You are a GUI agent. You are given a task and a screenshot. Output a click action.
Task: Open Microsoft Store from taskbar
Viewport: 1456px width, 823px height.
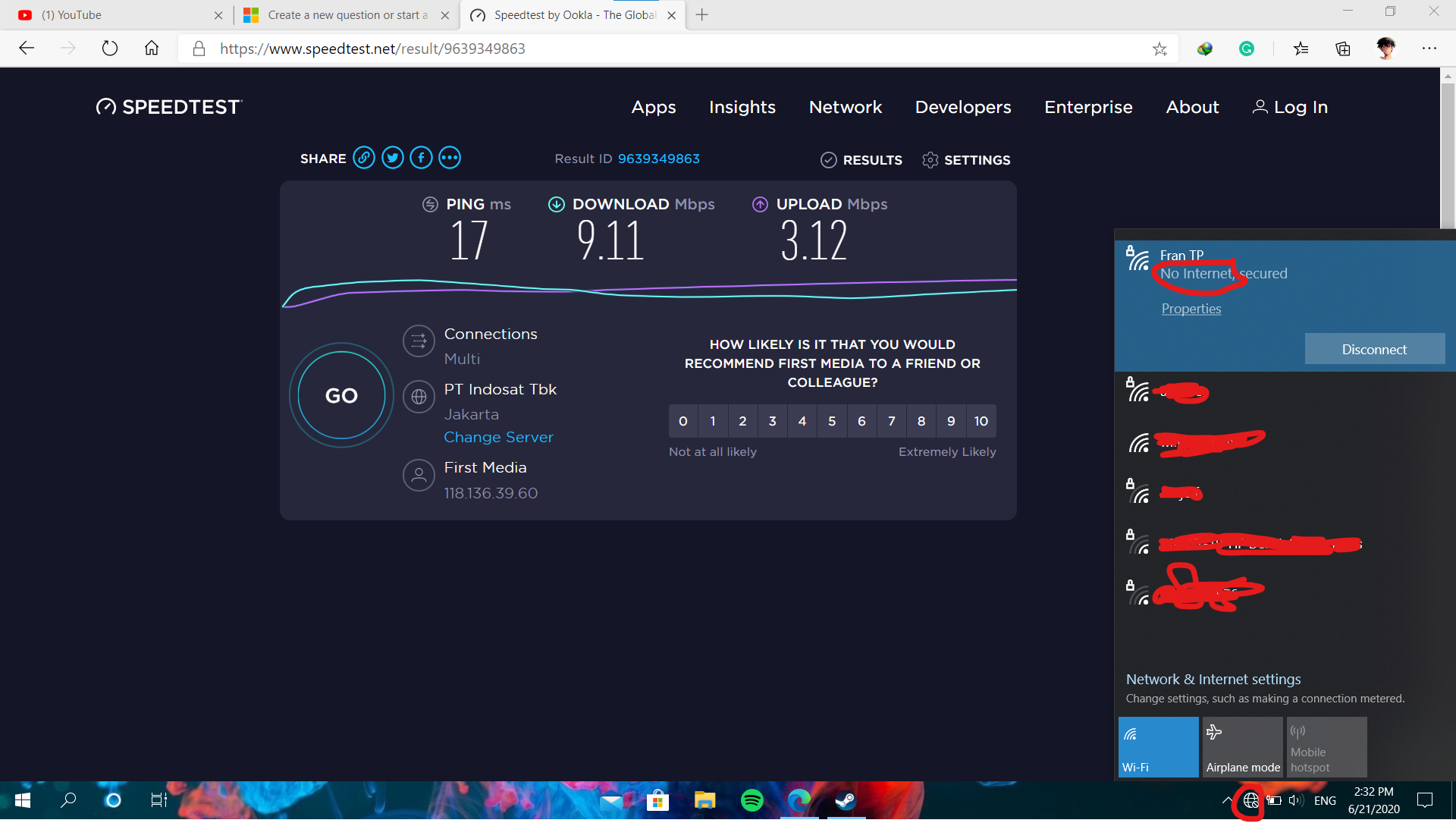point(658,800)
